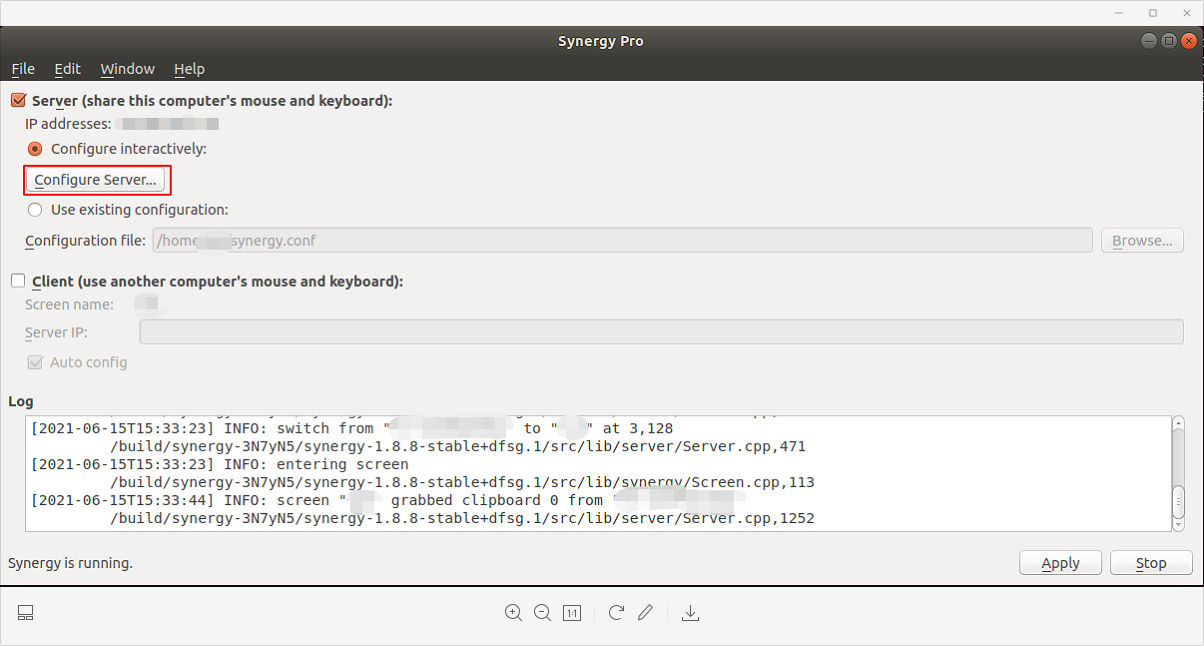Click the 'Synergy is running.' status text

(70, 563)
